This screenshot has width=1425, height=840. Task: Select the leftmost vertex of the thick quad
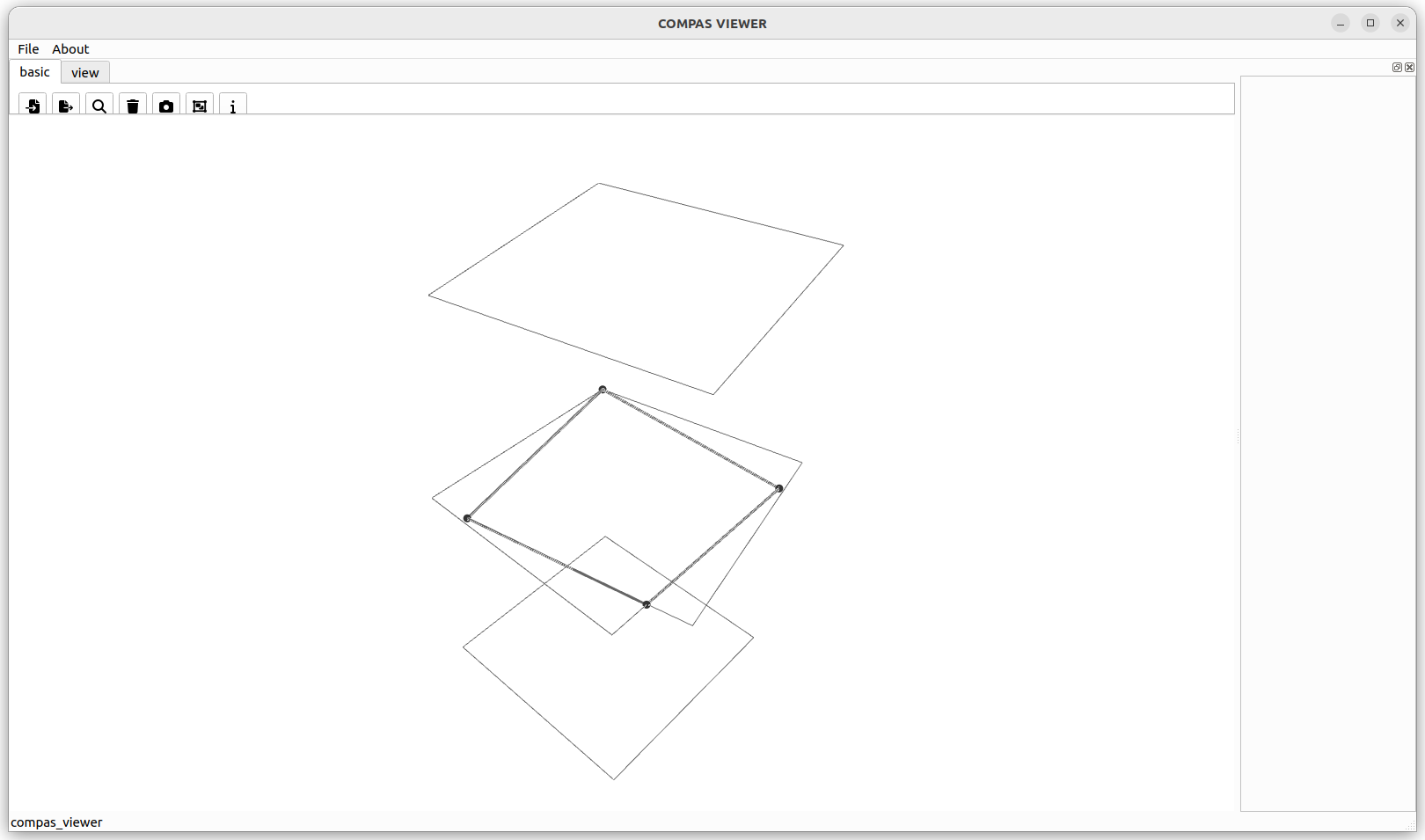click(467, 518)
